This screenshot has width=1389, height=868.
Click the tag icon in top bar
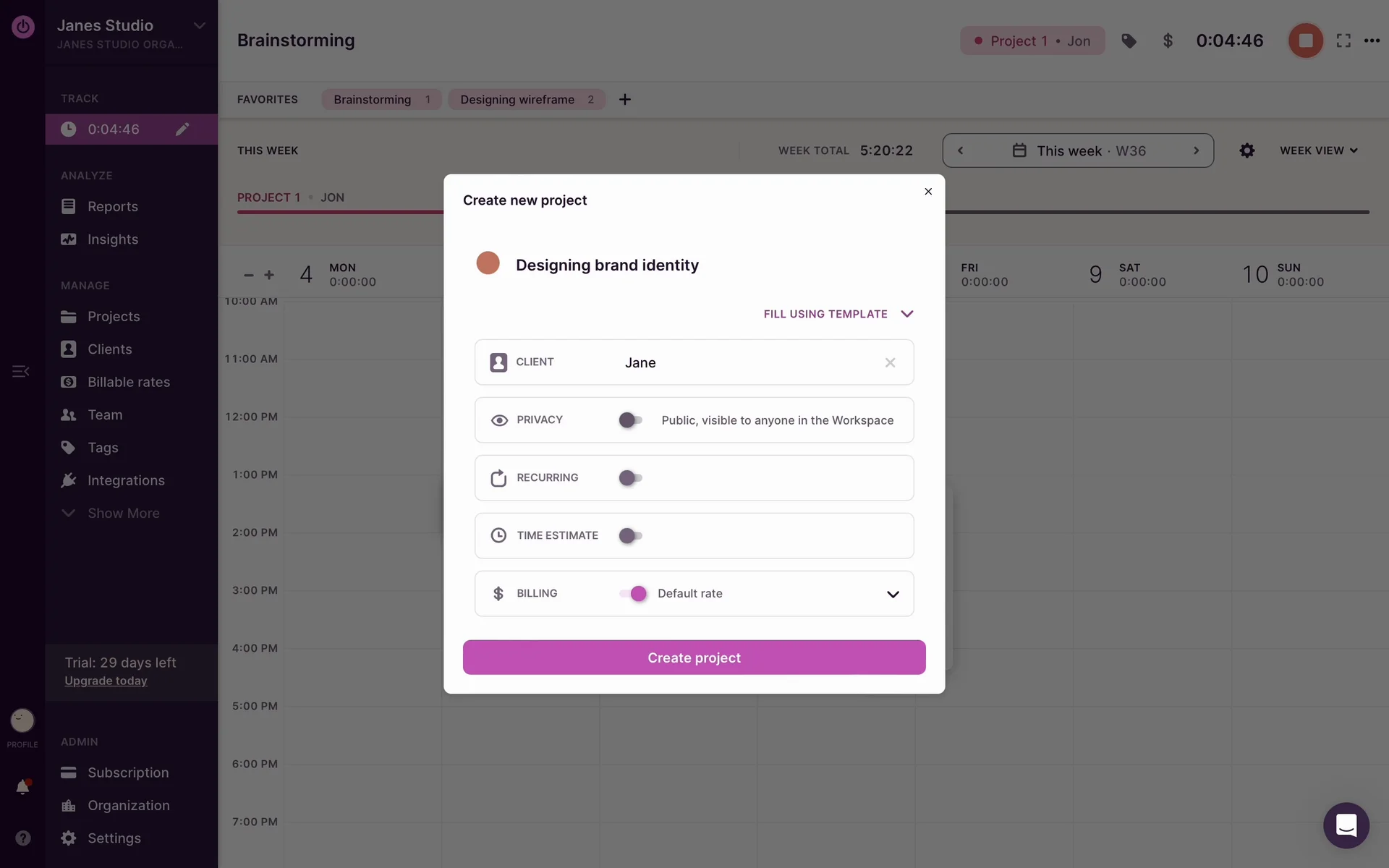click(1129, 41)
